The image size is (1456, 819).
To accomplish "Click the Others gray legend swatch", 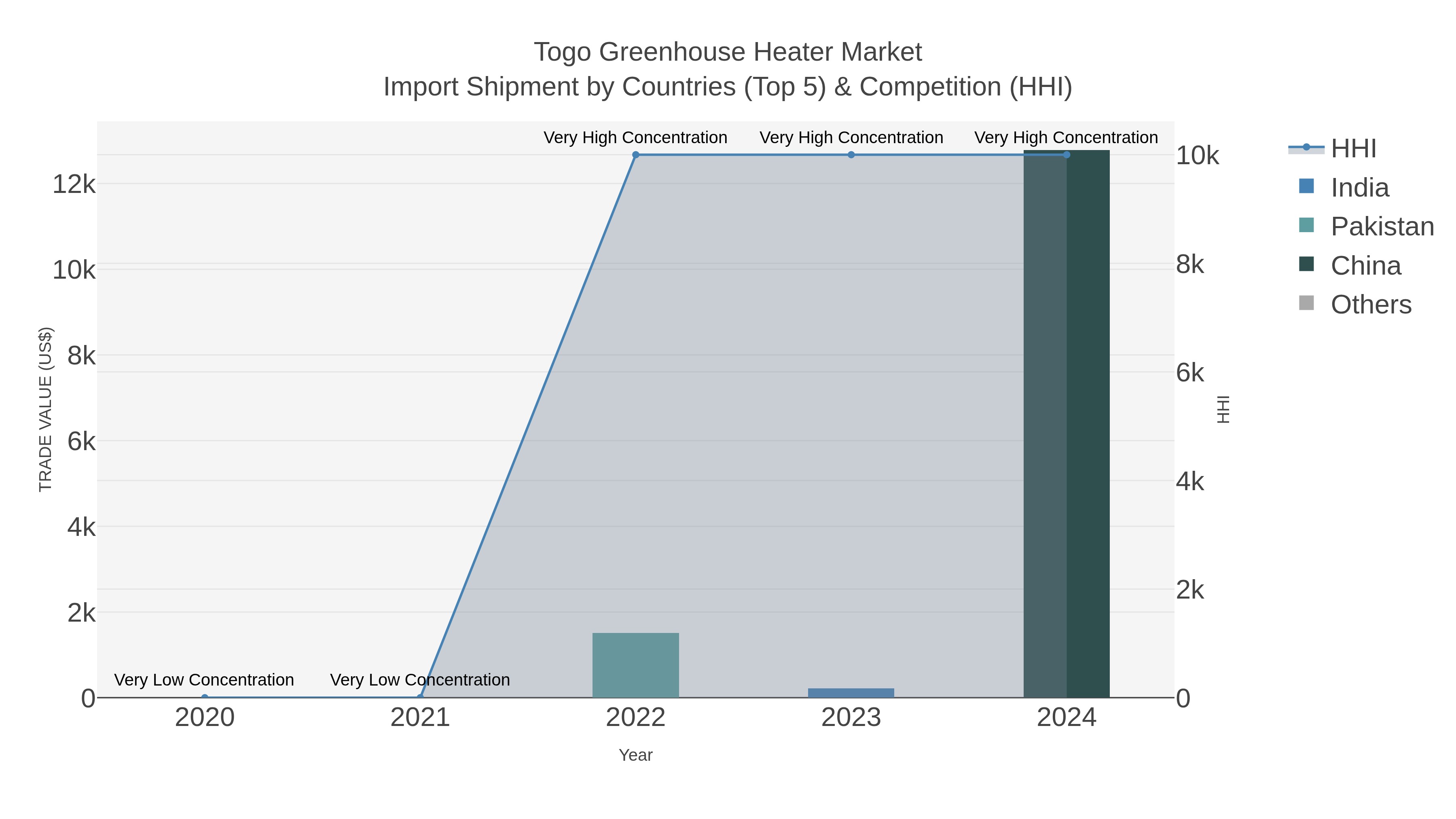I will [1306, 303].
